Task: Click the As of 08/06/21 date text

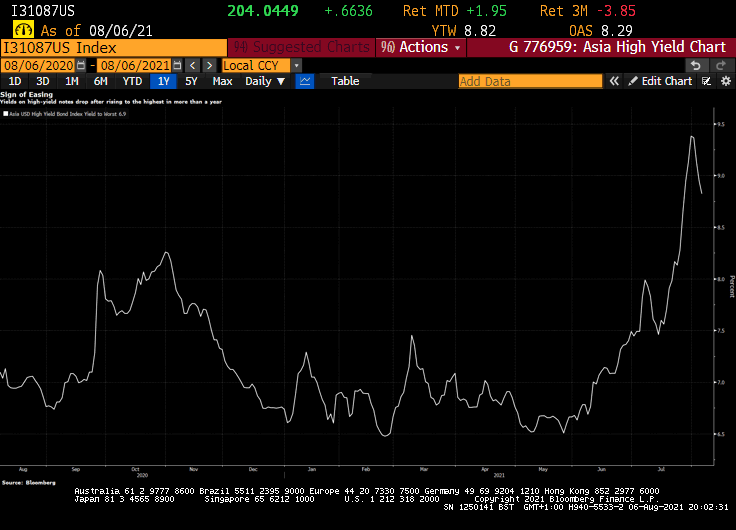Action: (96, 31)
